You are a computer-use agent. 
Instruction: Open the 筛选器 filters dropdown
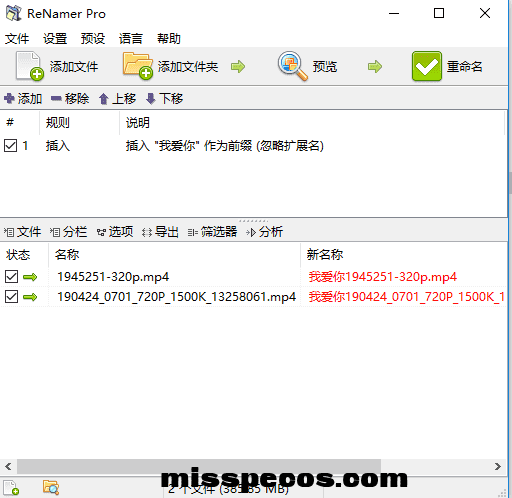pos(212,232)
